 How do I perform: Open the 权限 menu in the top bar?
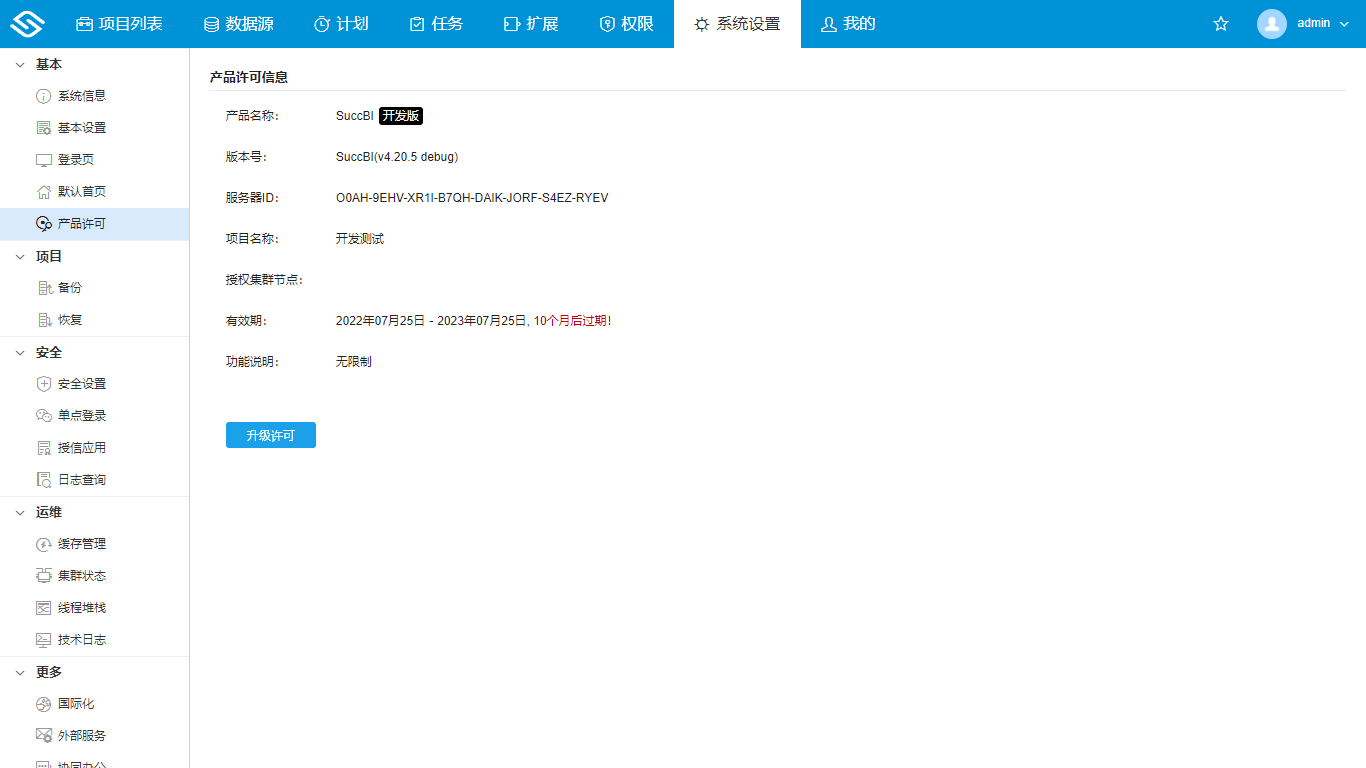[x=626, y=23]
